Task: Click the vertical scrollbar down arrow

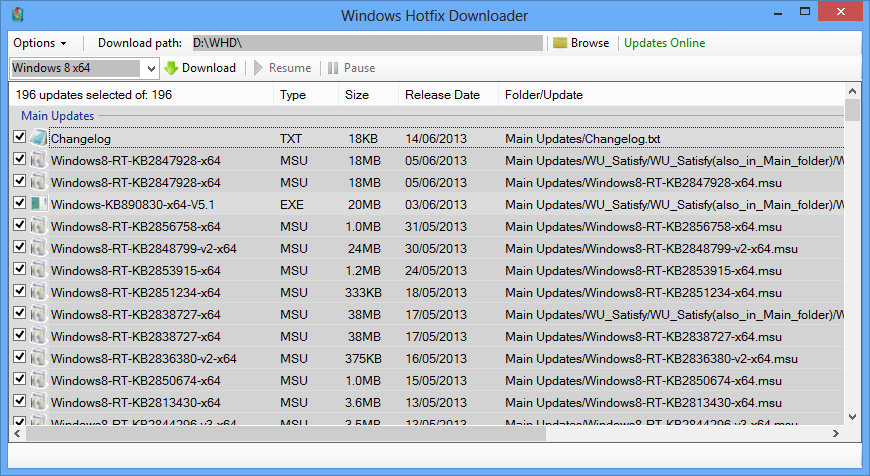Action: (x=852, y=417)
